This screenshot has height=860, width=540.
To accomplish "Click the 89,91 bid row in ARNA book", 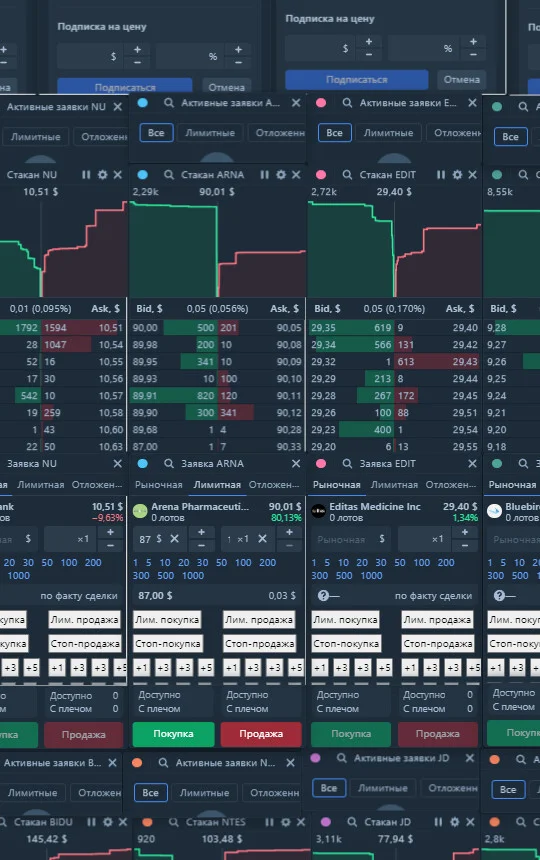I will pos(217,395).
